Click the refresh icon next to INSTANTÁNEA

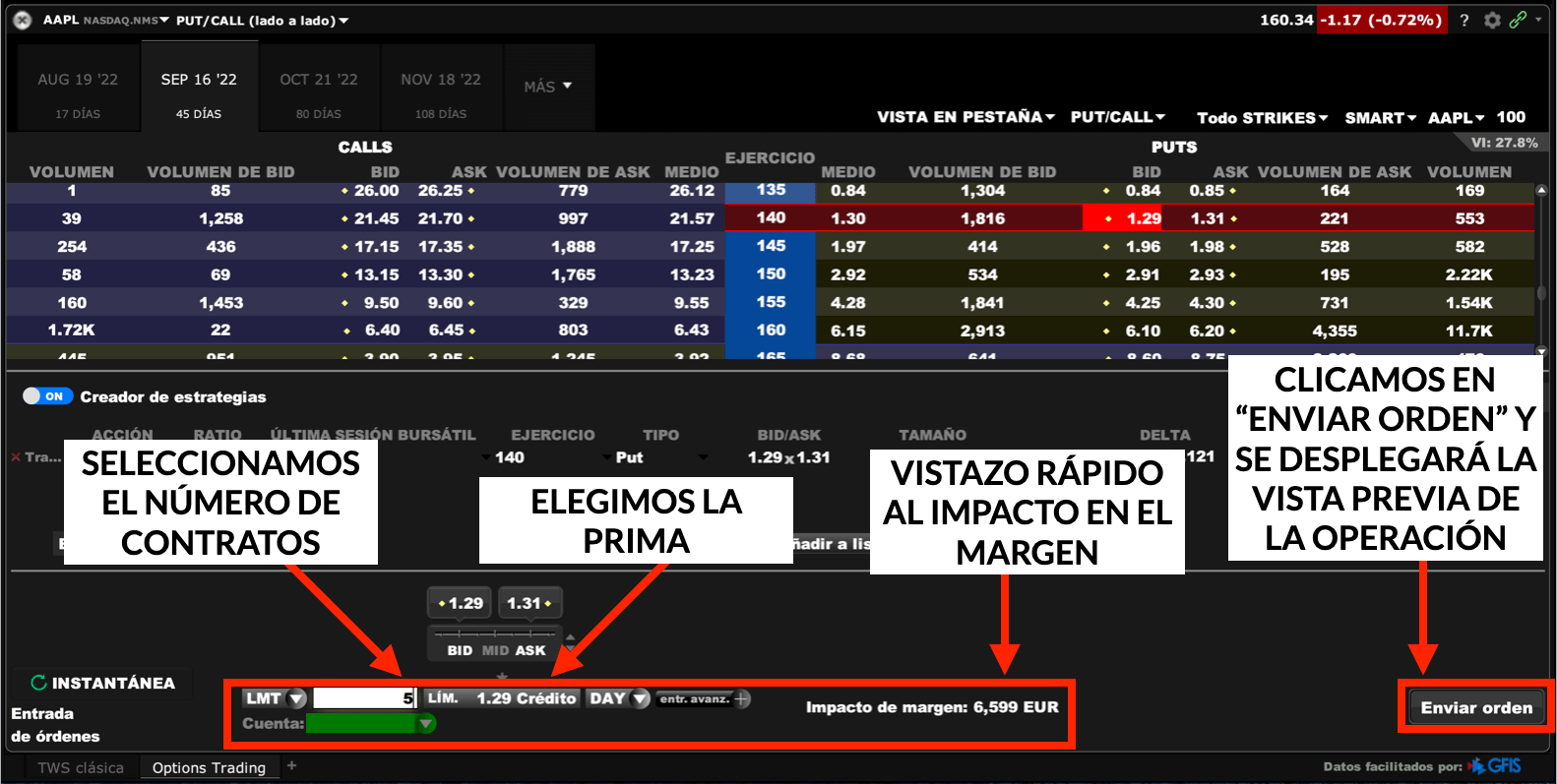click(x=38, y=683)
